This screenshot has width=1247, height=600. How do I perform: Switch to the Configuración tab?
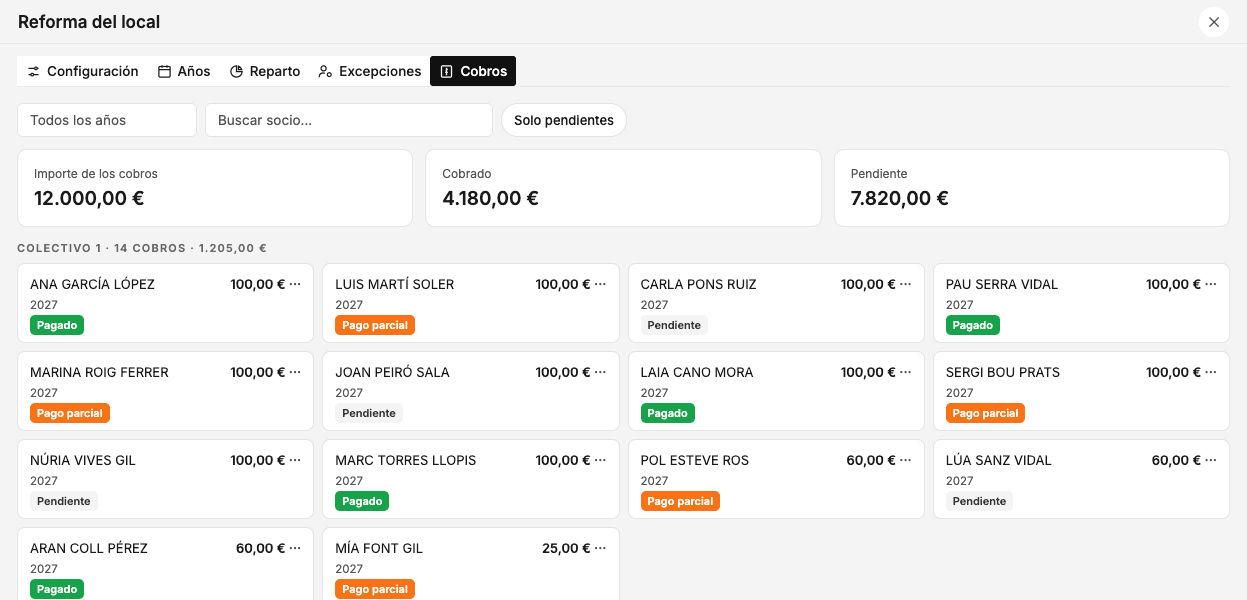point(83,71)
